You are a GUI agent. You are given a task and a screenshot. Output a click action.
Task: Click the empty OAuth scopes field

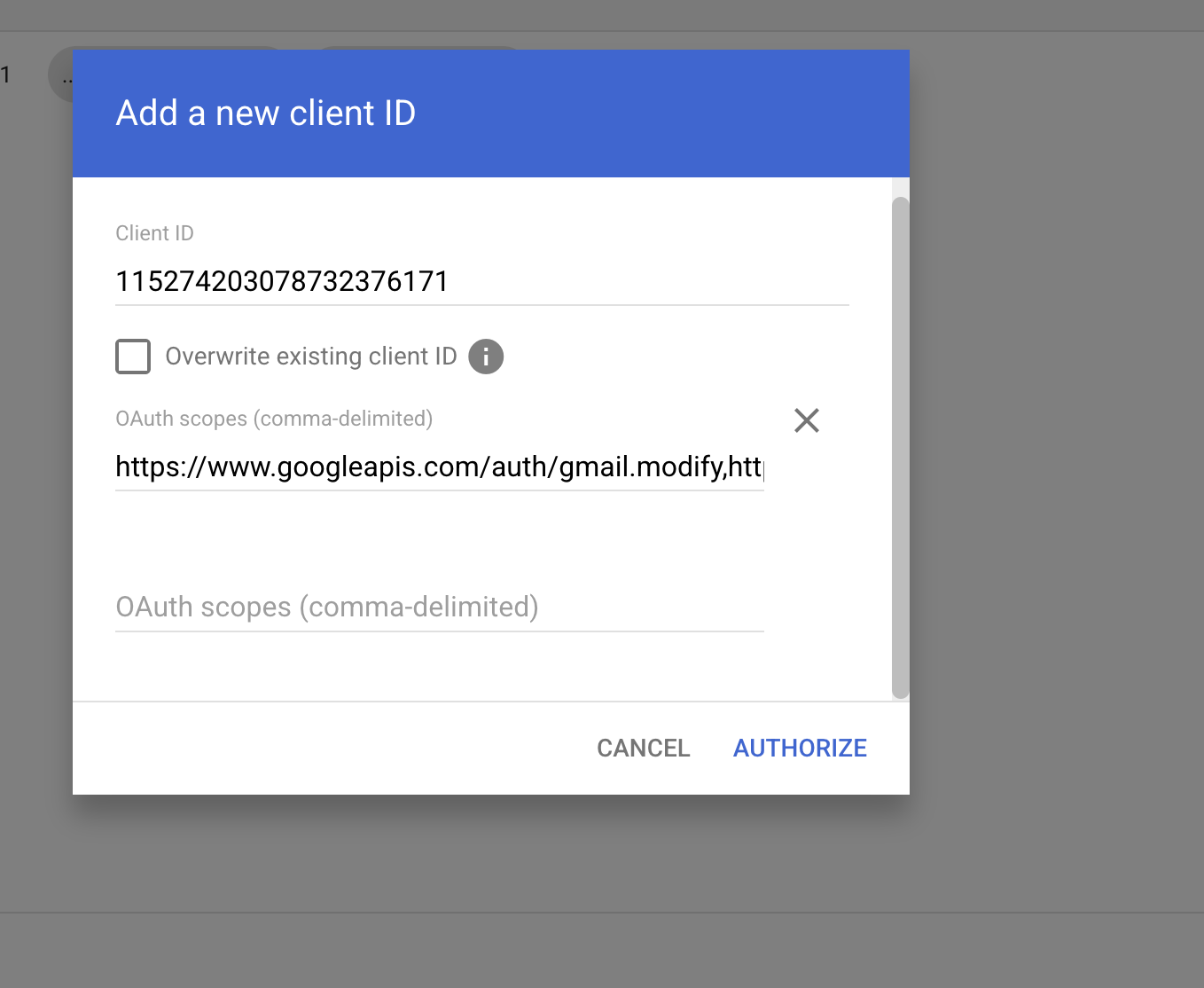click(x=440, y=608)
